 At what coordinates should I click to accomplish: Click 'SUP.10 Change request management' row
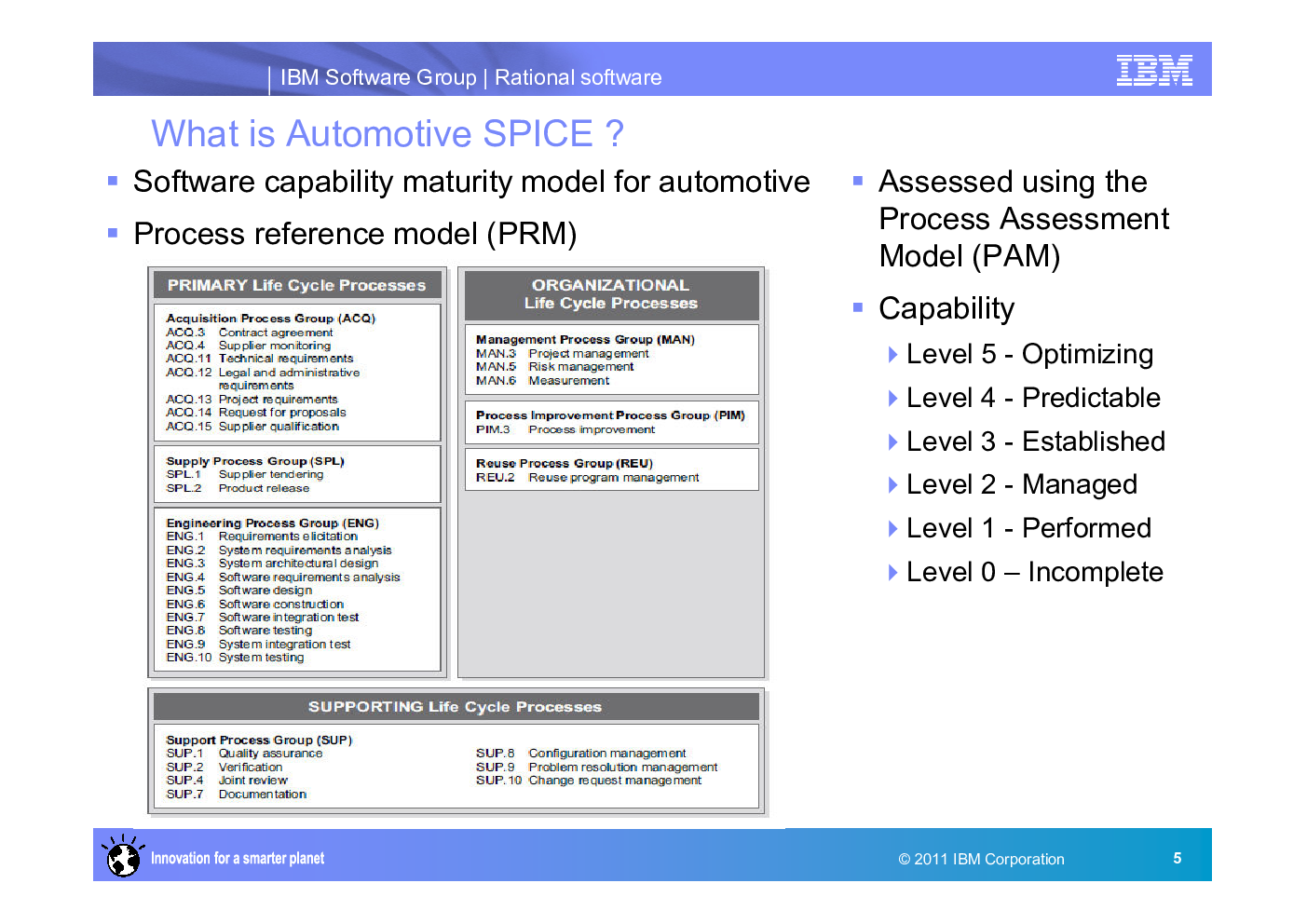pyautogui.click(x=588, y=781)
